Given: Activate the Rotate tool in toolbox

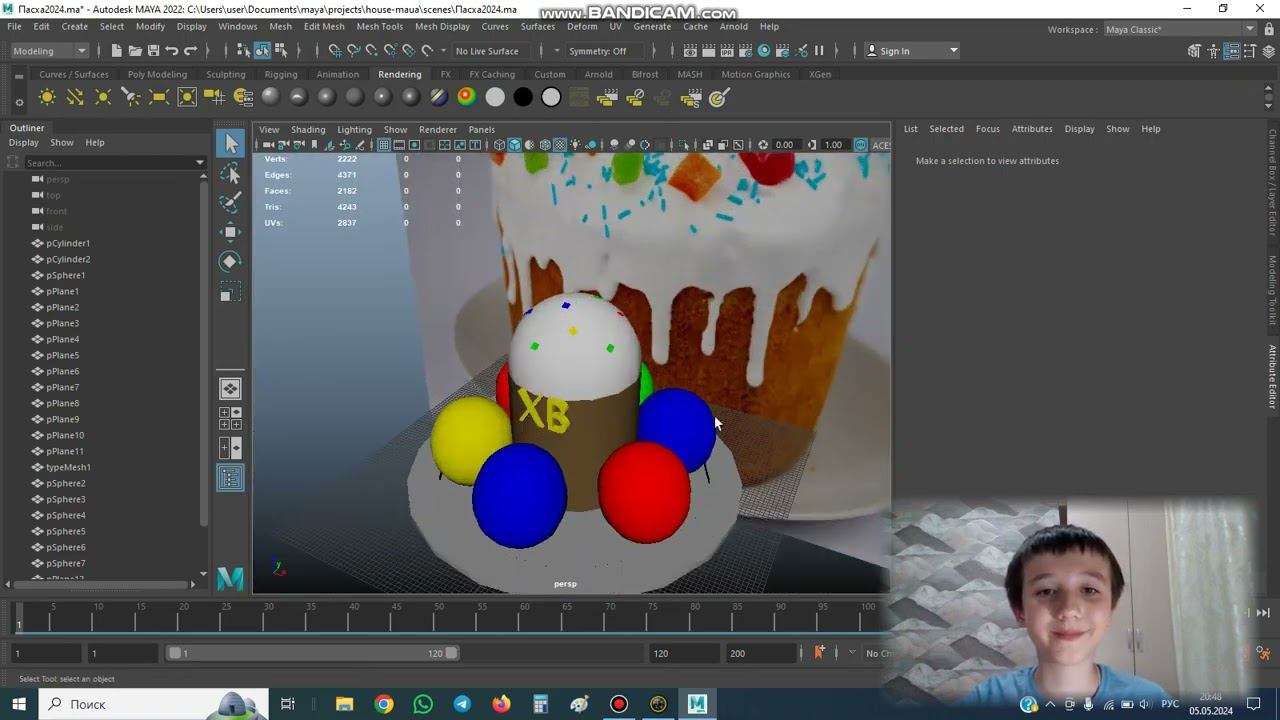Looking at the screenshot, I should point(231,262).
